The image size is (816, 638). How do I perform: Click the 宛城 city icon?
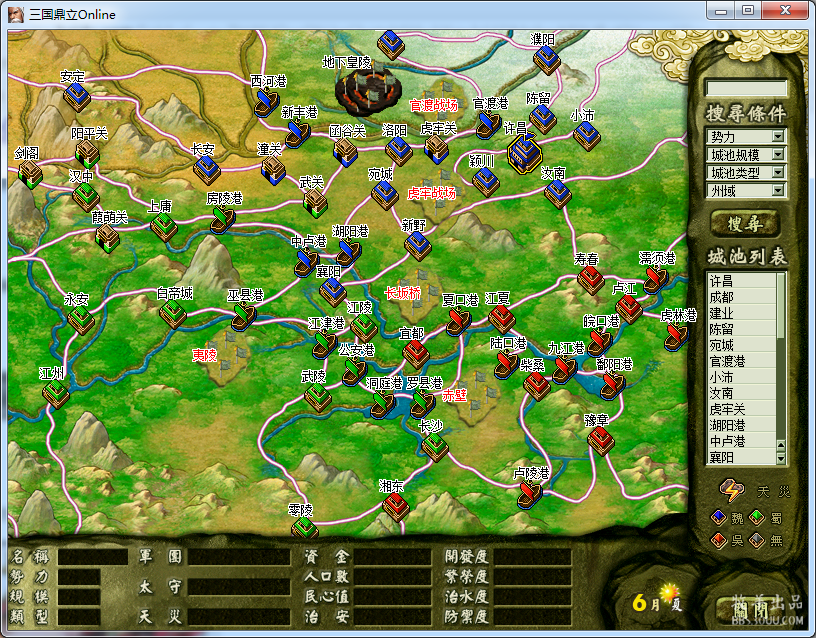385,195
